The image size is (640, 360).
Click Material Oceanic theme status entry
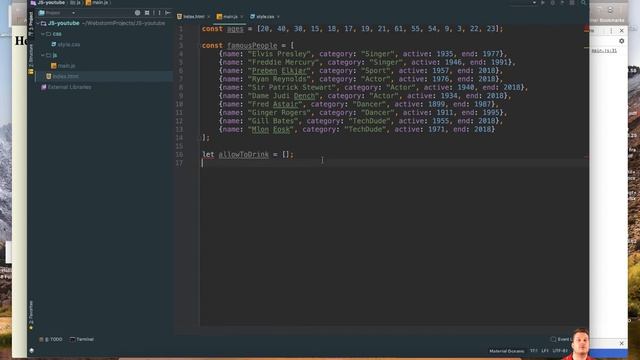coord(507,351)
